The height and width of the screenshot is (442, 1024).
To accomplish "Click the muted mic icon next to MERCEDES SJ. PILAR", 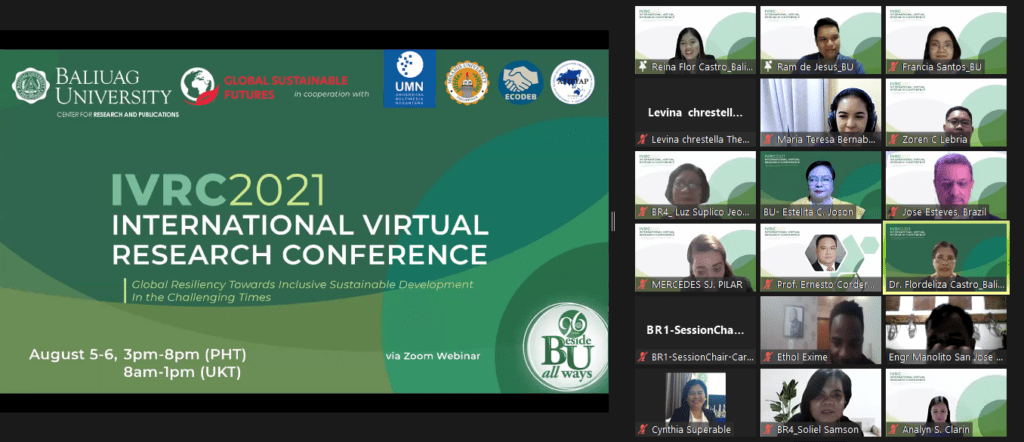I will coord(643,285).
